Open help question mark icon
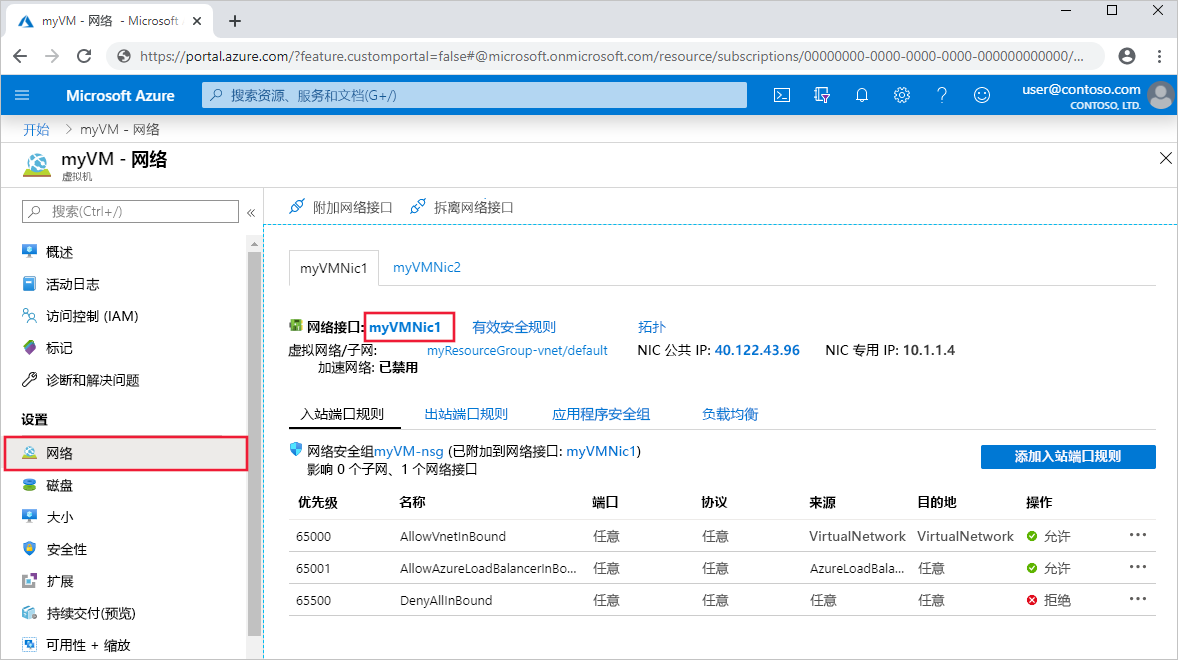Image resolution: width=1178 pixels, height=660 pixels. point(941,95)
